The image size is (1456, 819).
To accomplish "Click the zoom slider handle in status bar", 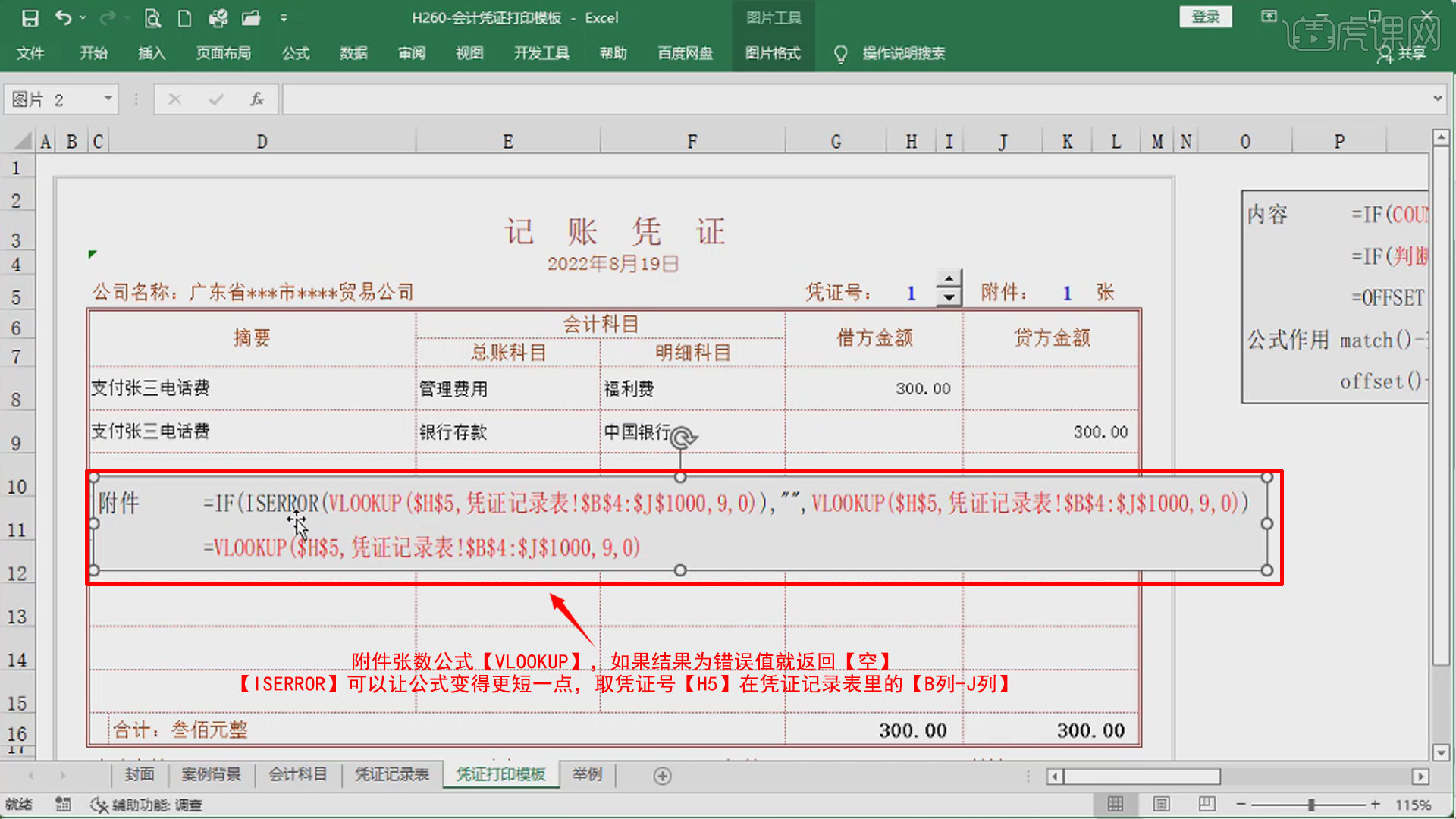I will 1310,804.
